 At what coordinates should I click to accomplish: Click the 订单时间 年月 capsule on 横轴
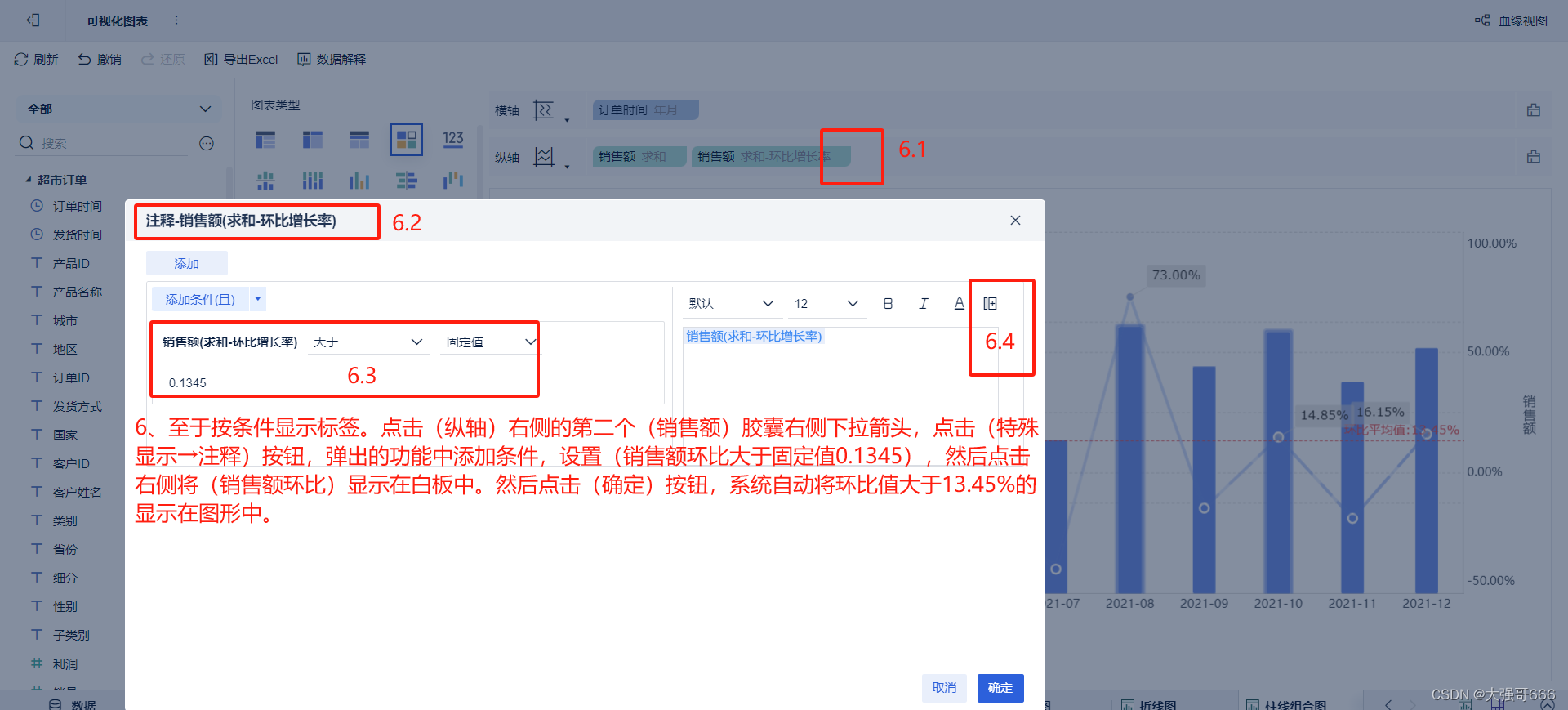pyautogui.click(x=645, y=109)
